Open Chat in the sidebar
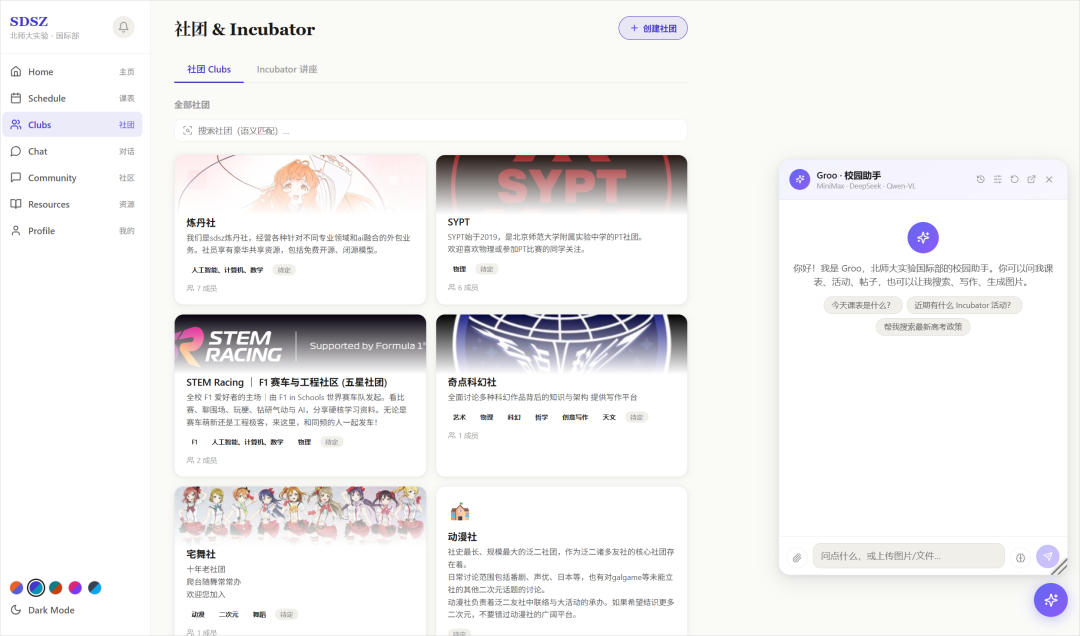 [x=72, y=152]
